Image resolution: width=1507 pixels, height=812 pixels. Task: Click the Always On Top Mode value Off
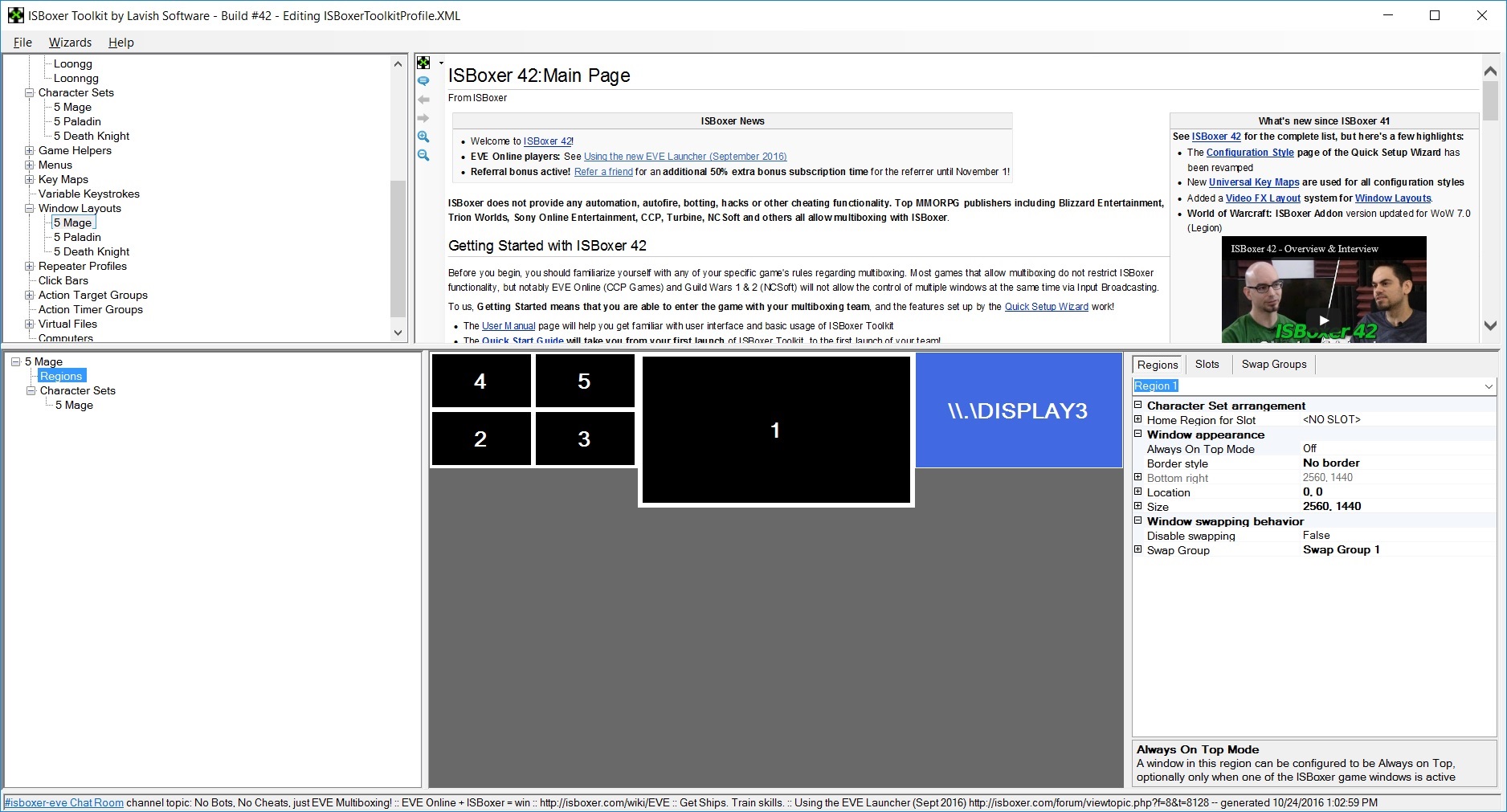coord(1309,448)
